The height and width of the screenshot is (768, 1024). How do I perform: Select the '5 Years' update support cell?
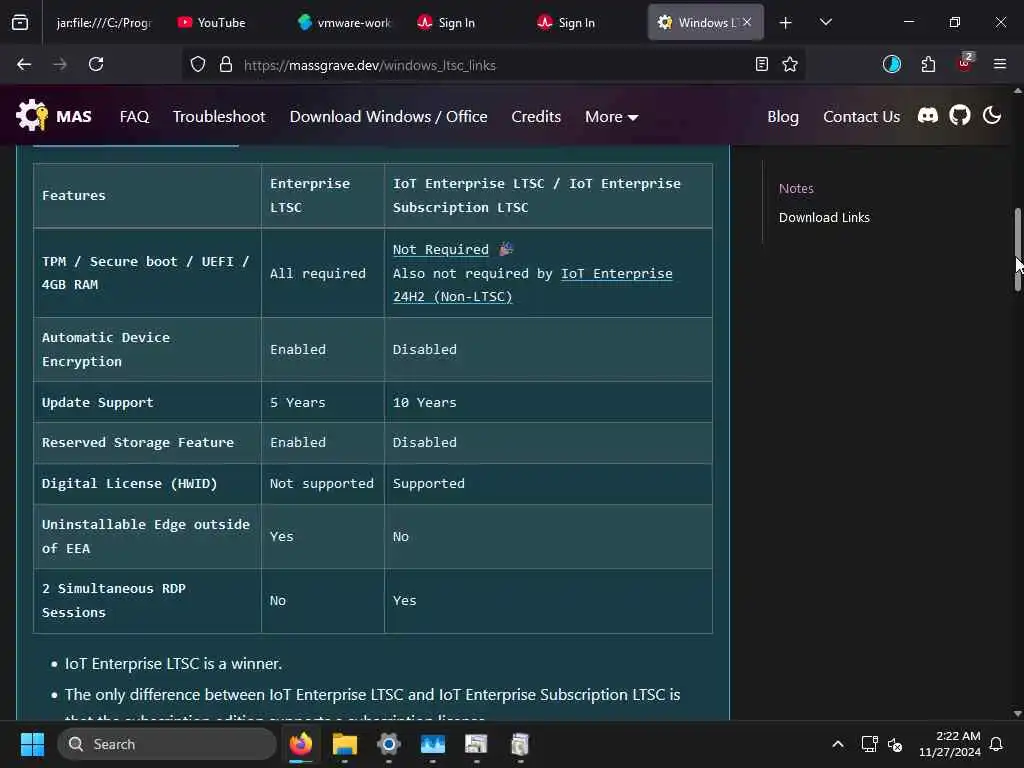coord(323,402)
